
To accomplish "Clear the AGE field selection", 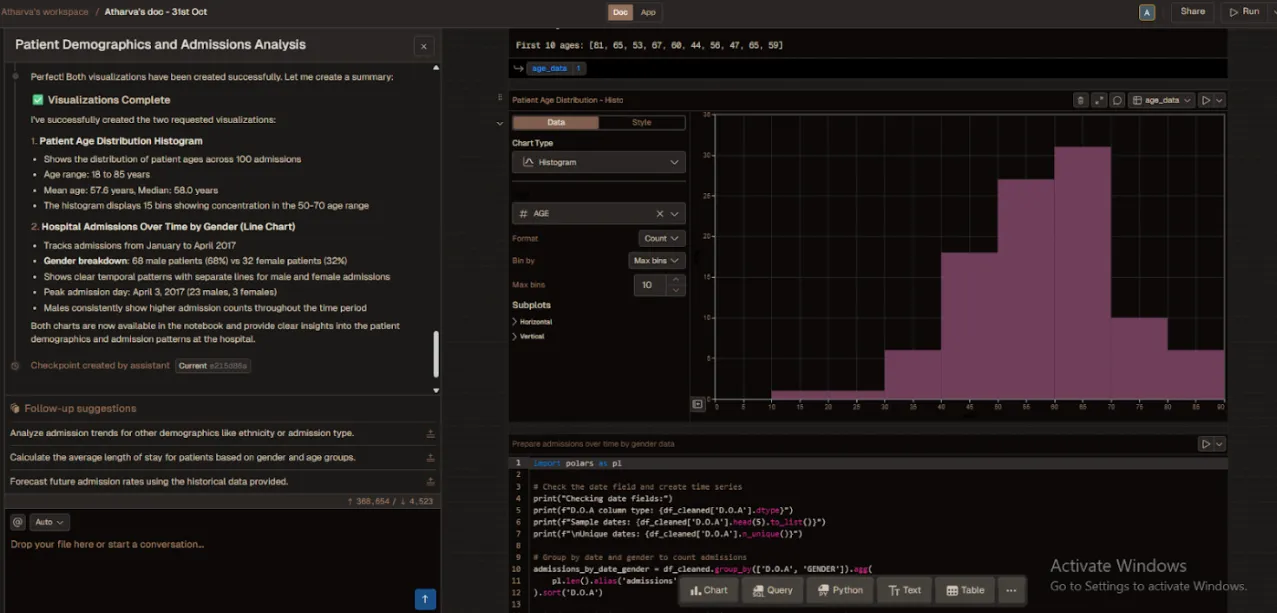I will [660, 214].
